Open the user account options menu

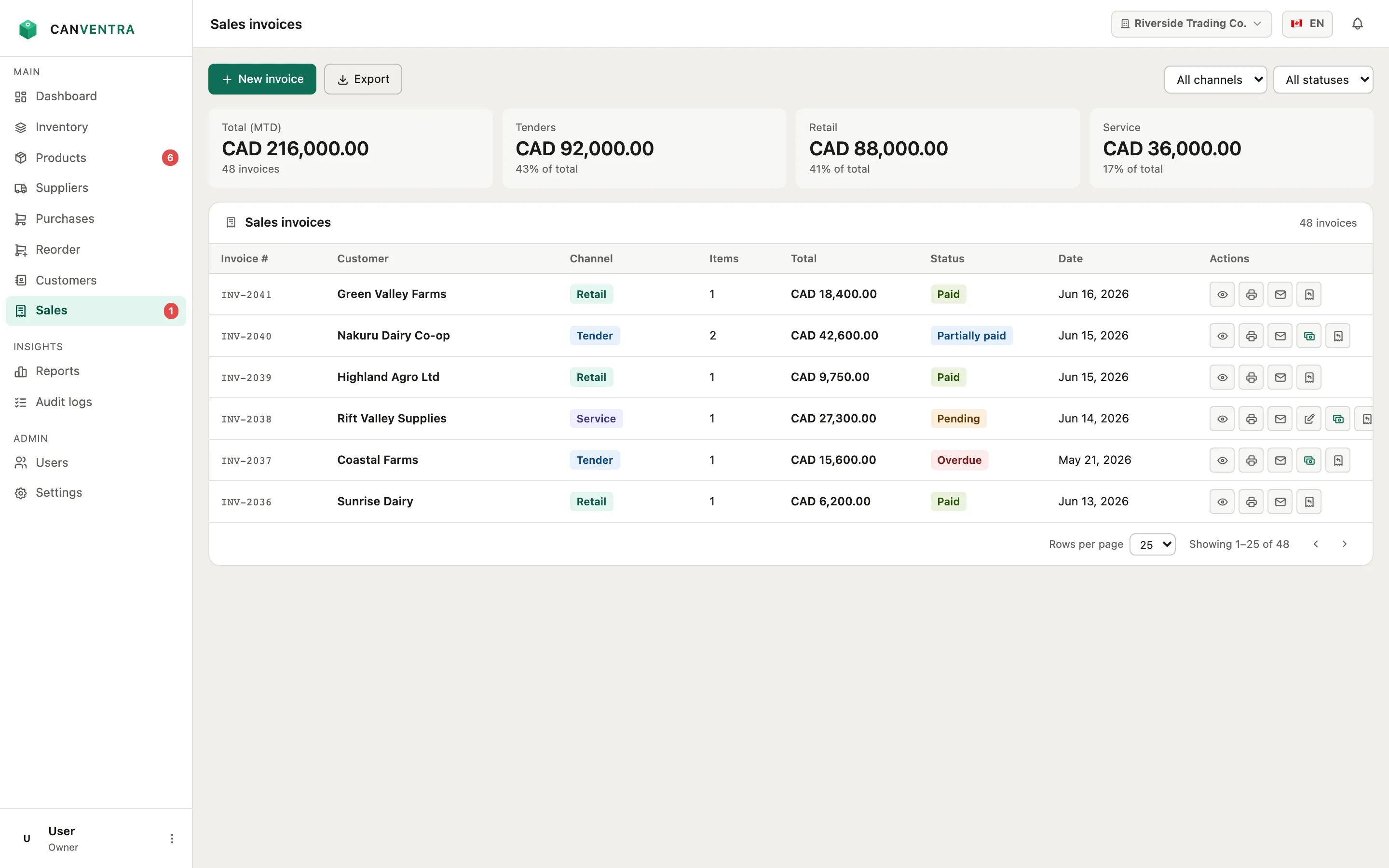(172, 838)
